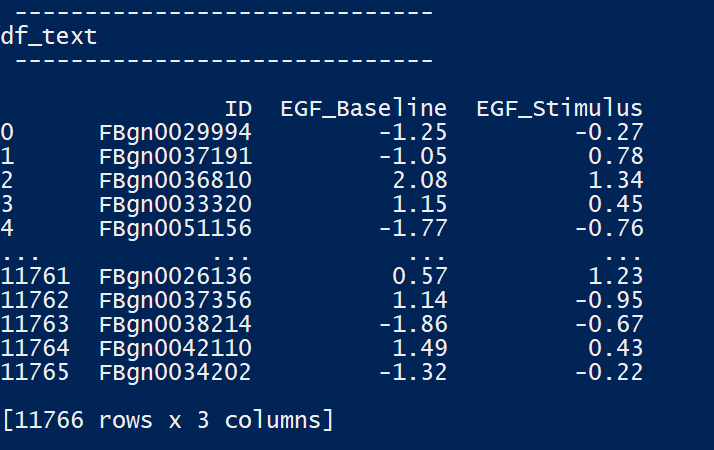This screenshot has height=450, width=714.
Task: Click gene ID FBgn0029994
Action: pos(175,133)
